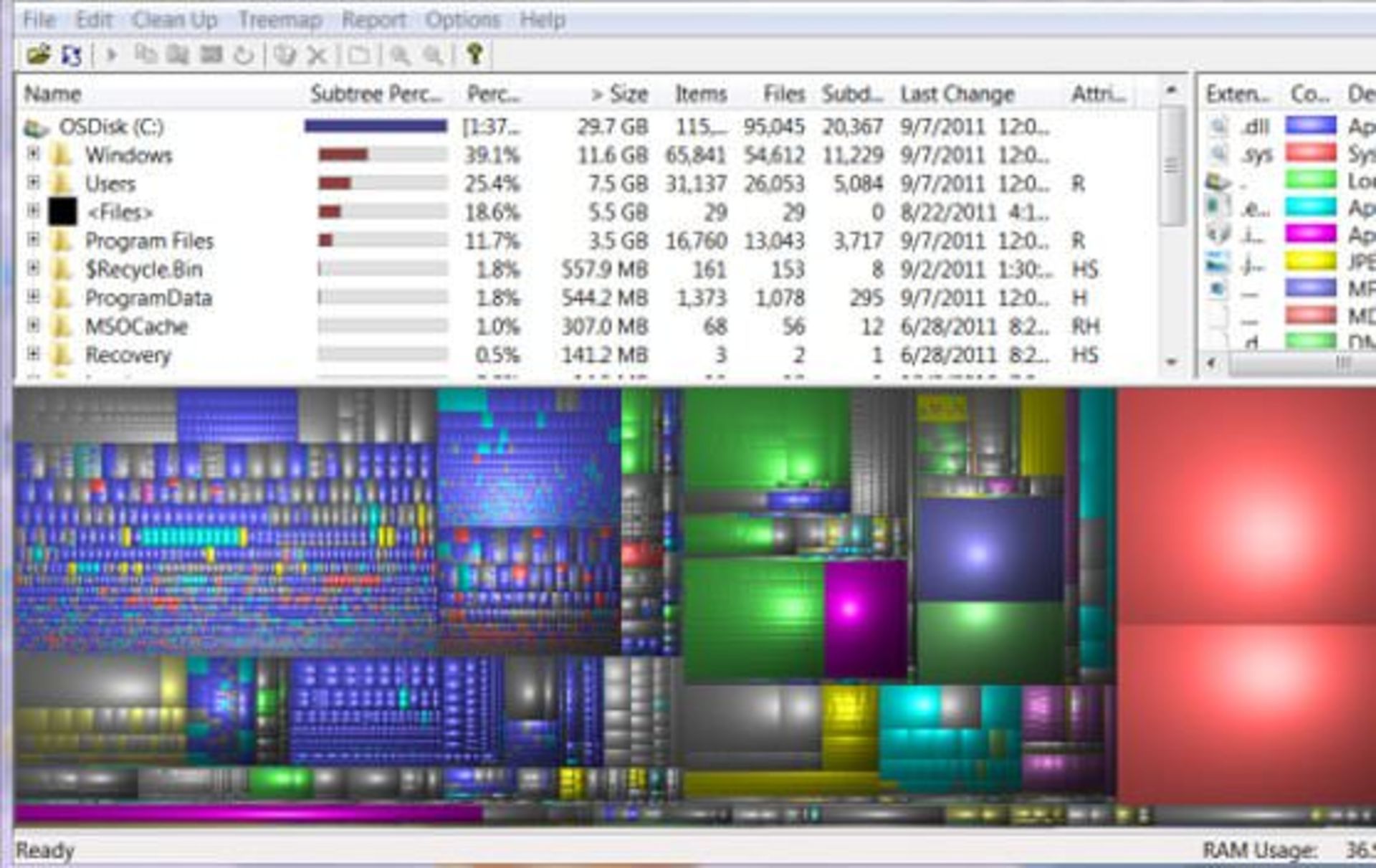This screenshot has width=1376, height=868.
Task: Sort by the Last Change column header
Action: pyautogui.click(x=957, y=94)
